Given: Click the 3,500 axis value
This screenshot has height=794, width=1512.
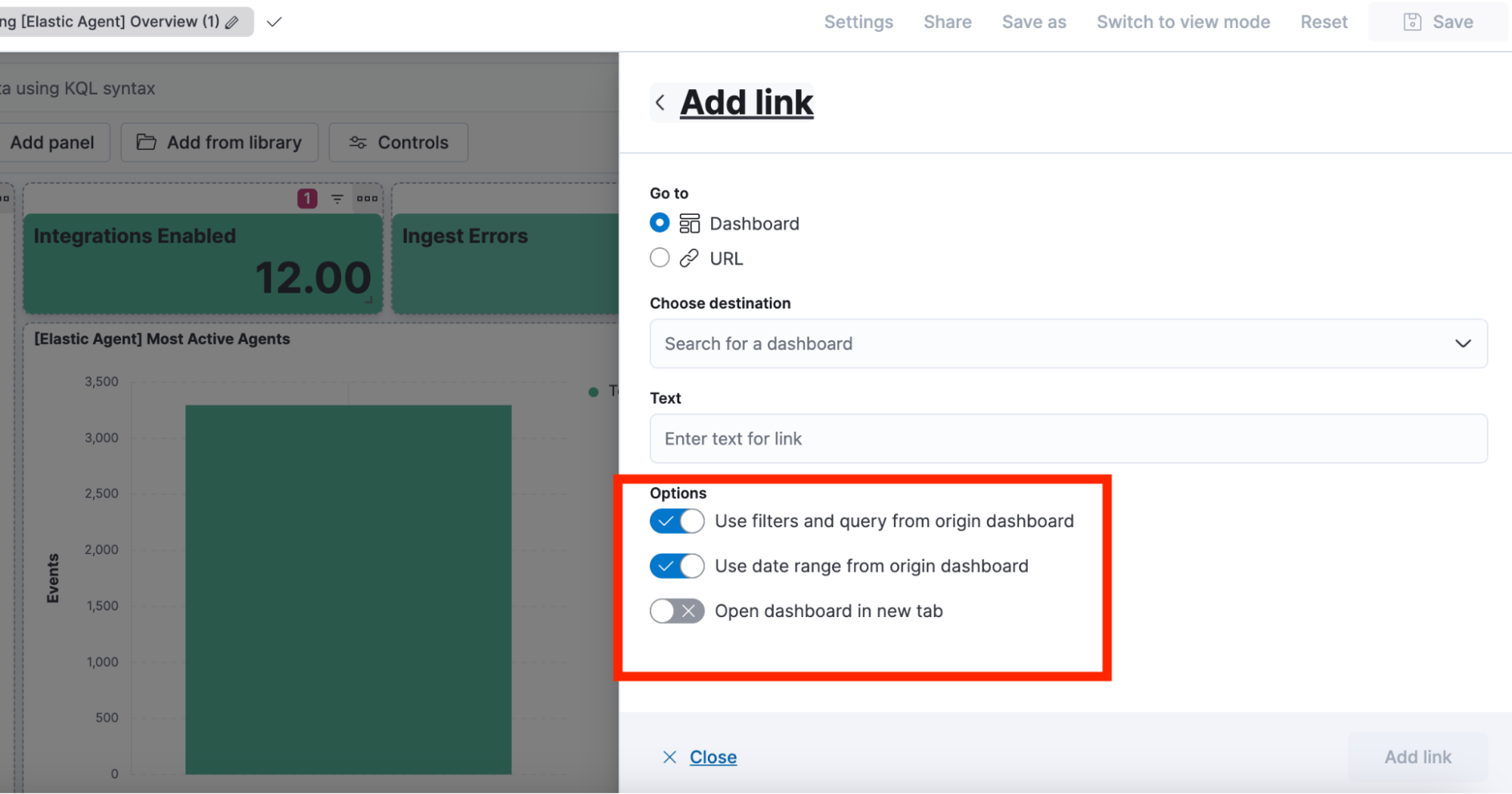Looking at the screenshot, I should coord(101,382).
